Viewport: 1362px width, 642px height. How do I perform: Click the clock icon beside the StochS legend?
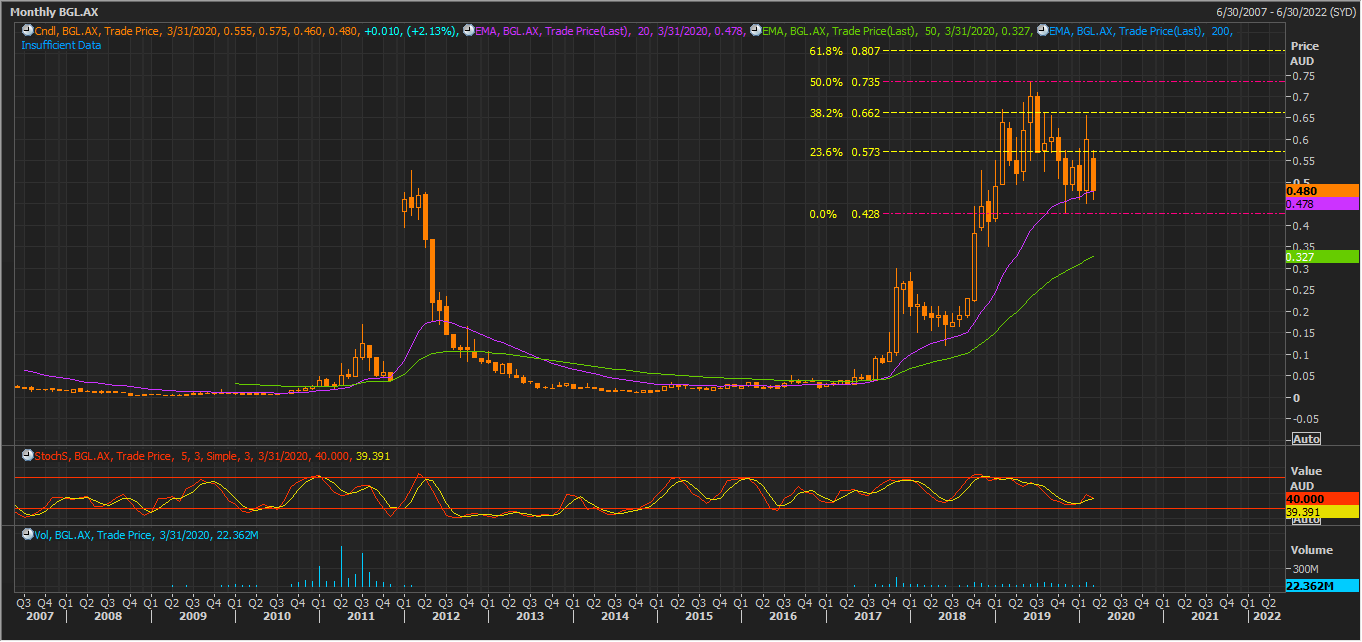pos(28,456)
